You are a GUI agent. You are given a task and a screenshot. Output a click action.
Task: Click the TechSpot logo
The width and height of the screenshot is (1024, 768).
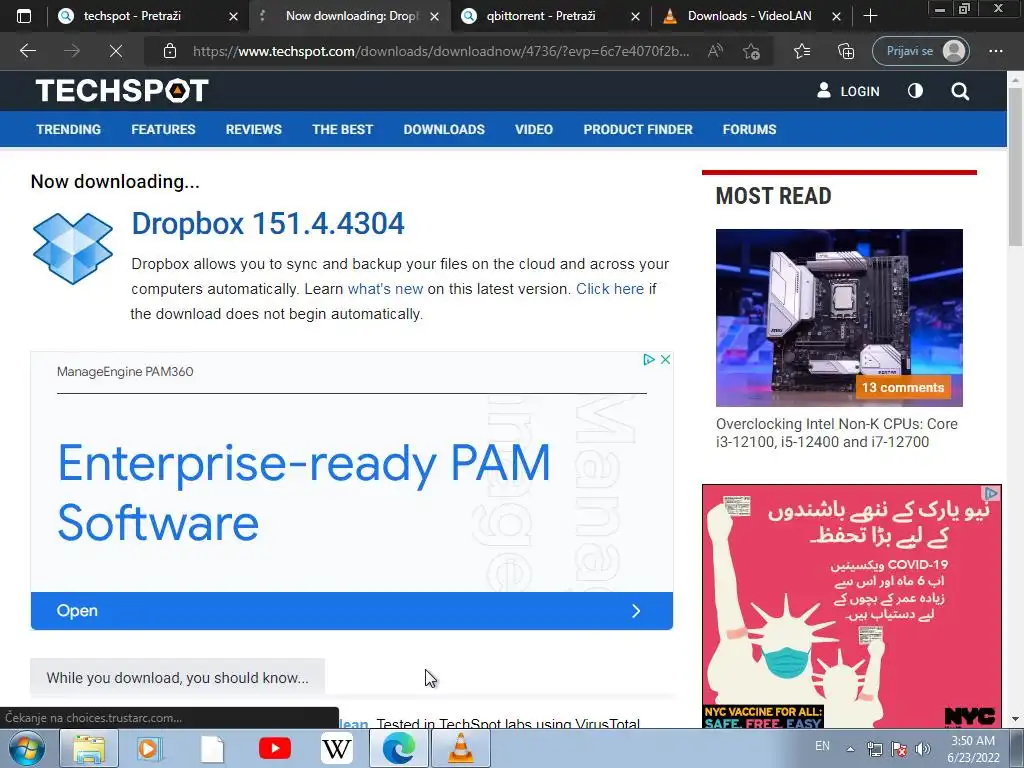coord(122,90)
